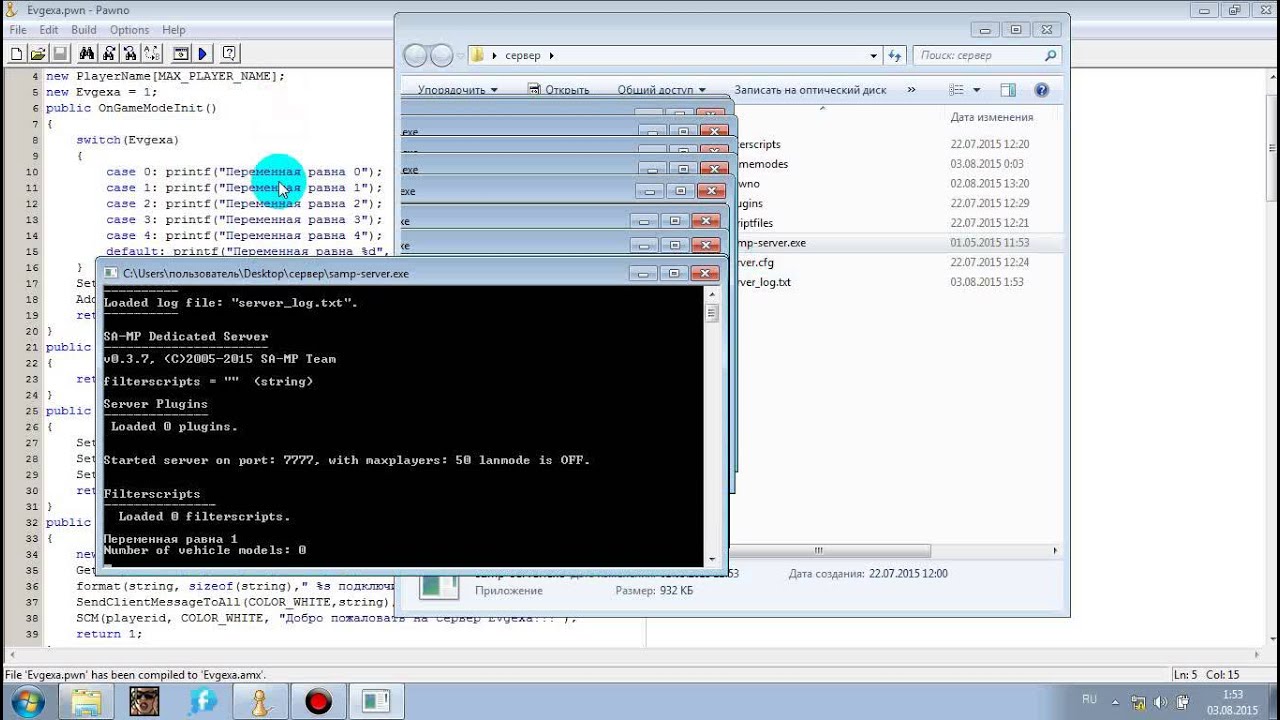Open the Build menu in Pawno
The width and height of the screenshot is (1280, 720).
(84, 30)
